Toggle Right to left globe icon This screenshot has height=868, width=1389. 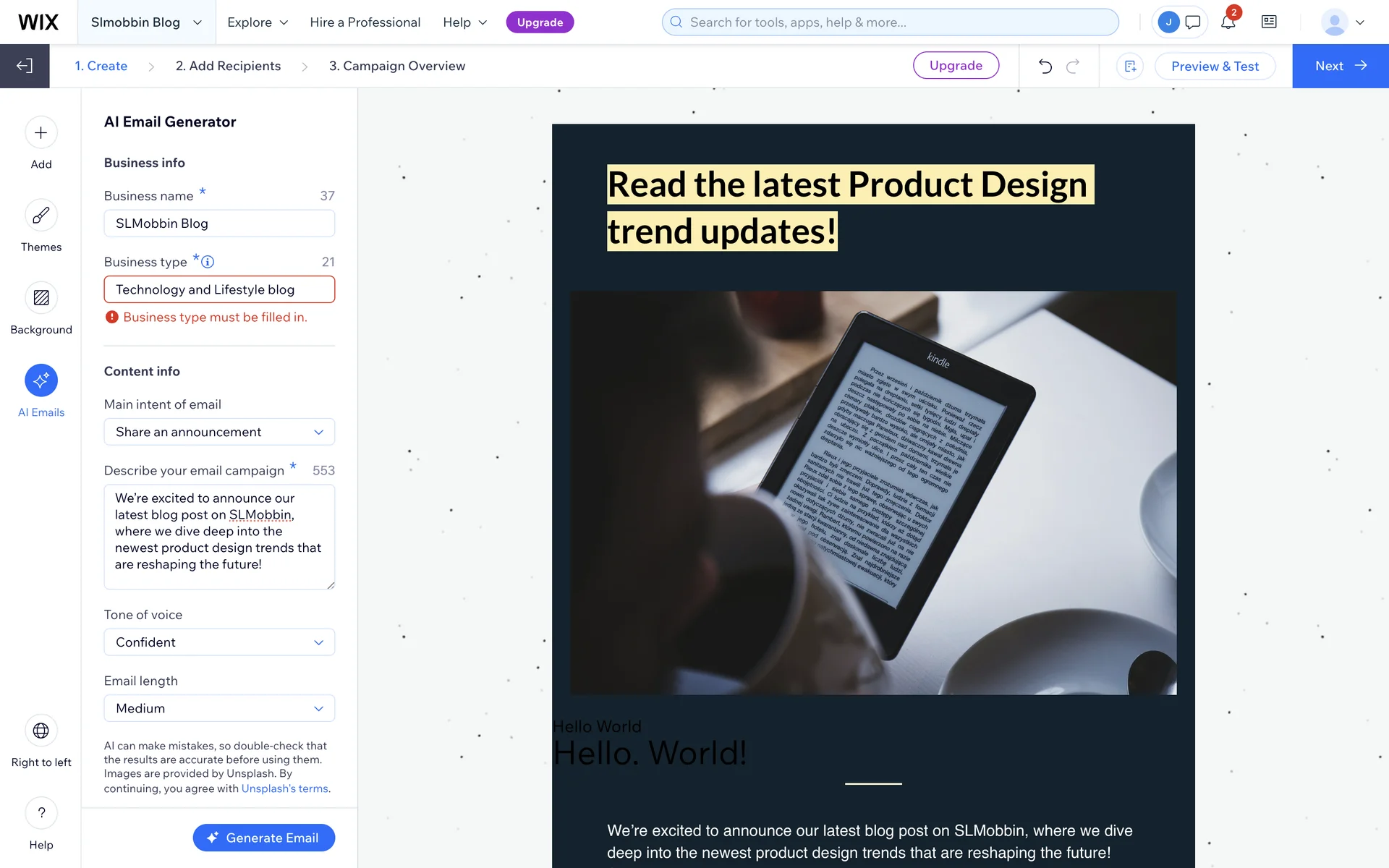41,731
